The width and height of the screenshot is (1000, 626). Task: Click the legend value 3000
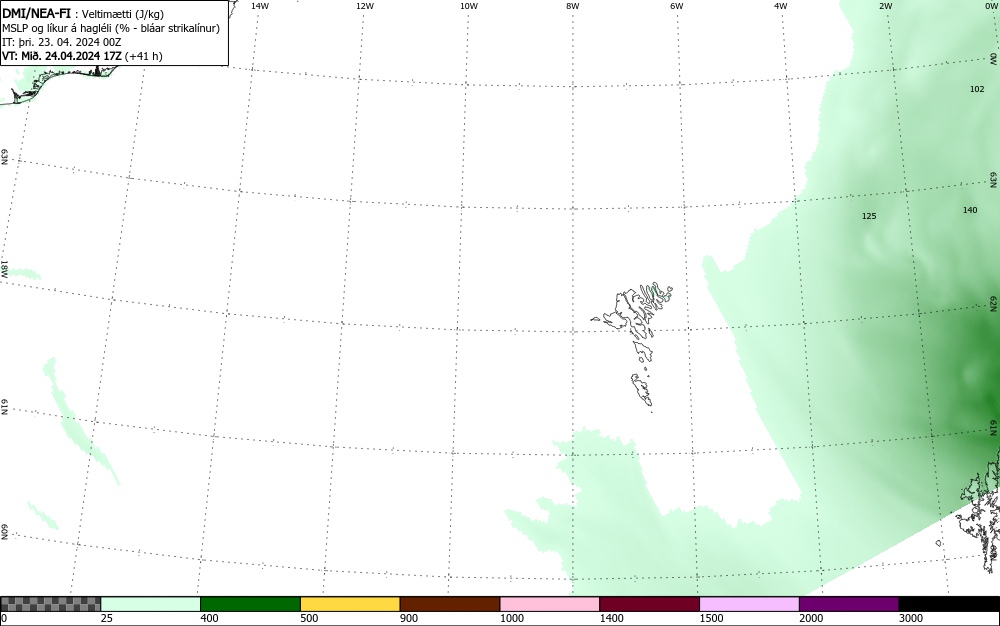tap(911, 618)
